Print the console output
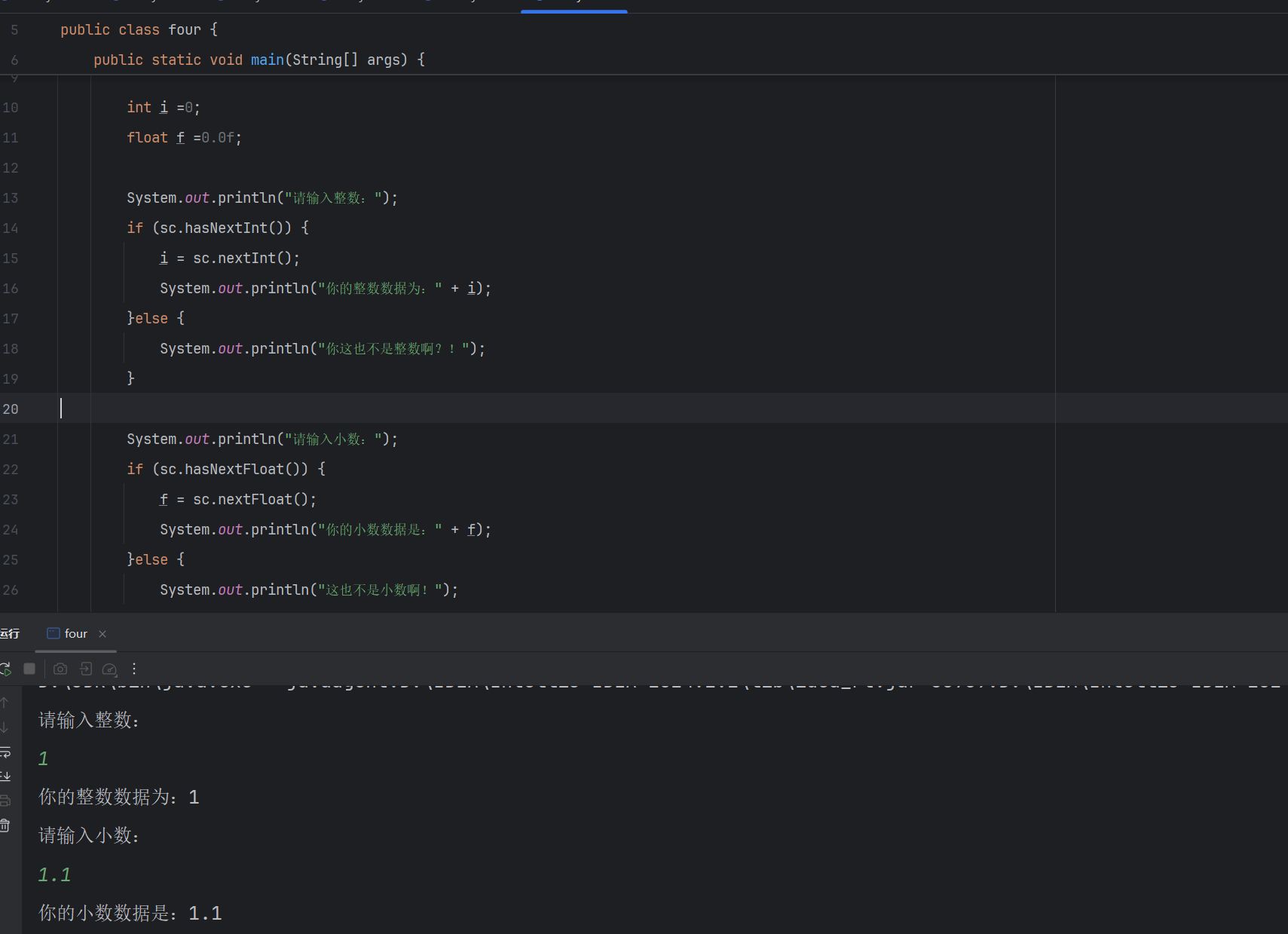The width and height of the screenshot is (1288, 934). [x=5, y=801]
